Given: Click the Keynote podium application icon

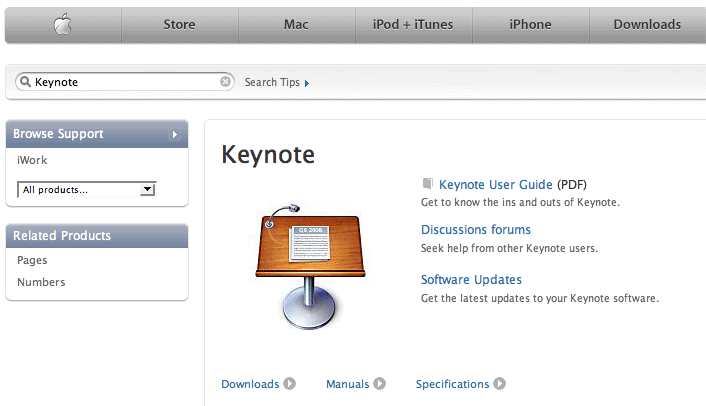Looking at the screenshot, I should (x=310, y=266).
